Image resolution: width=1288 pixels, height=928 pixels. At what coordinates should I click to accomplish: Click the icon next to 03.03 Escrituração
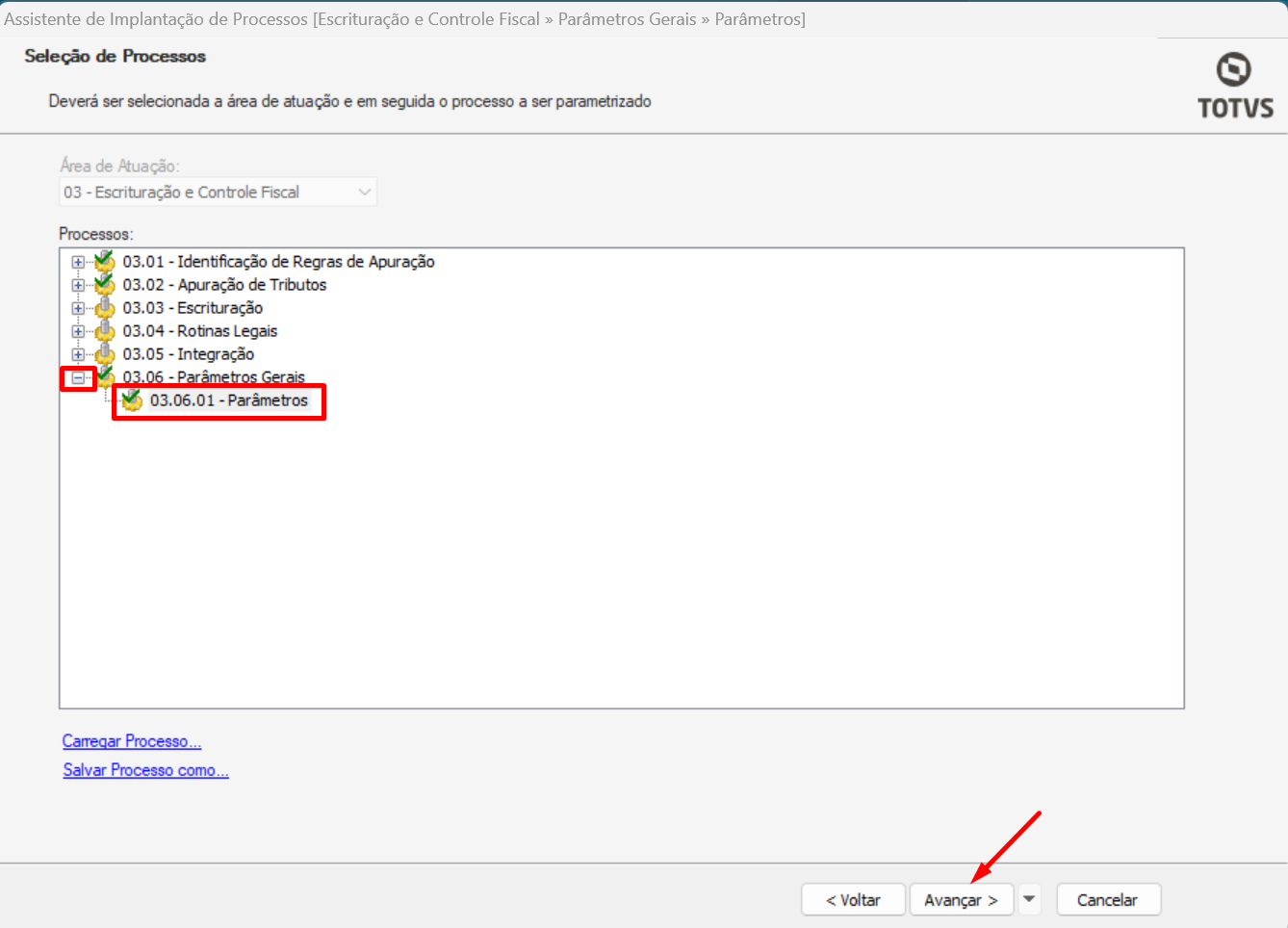[105, 308]
